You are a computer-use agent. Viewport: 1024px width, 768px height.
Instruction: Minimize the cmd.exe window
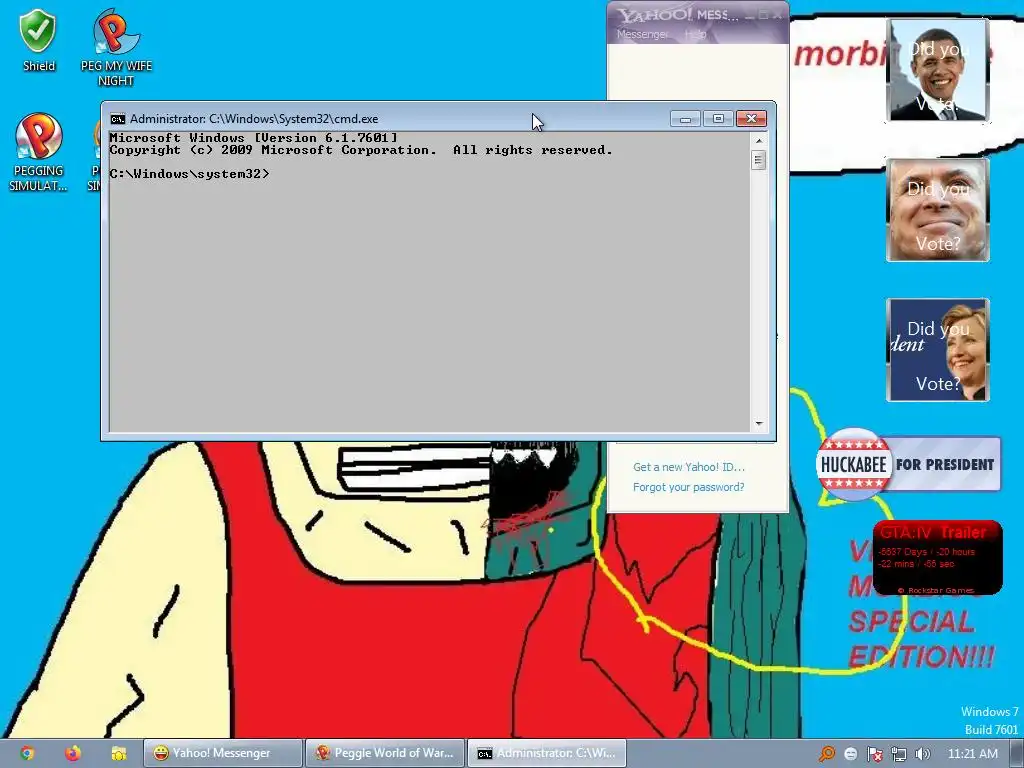(x=685, y=118)
